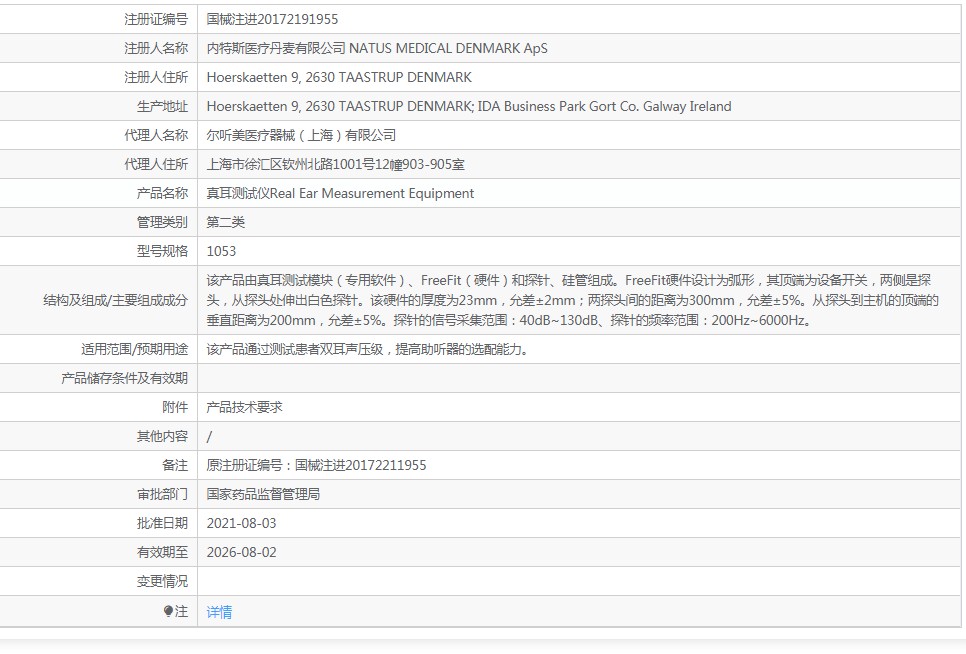The image size is (966, 654).
Task: Click the 附件 label
Action: [175, 407]
